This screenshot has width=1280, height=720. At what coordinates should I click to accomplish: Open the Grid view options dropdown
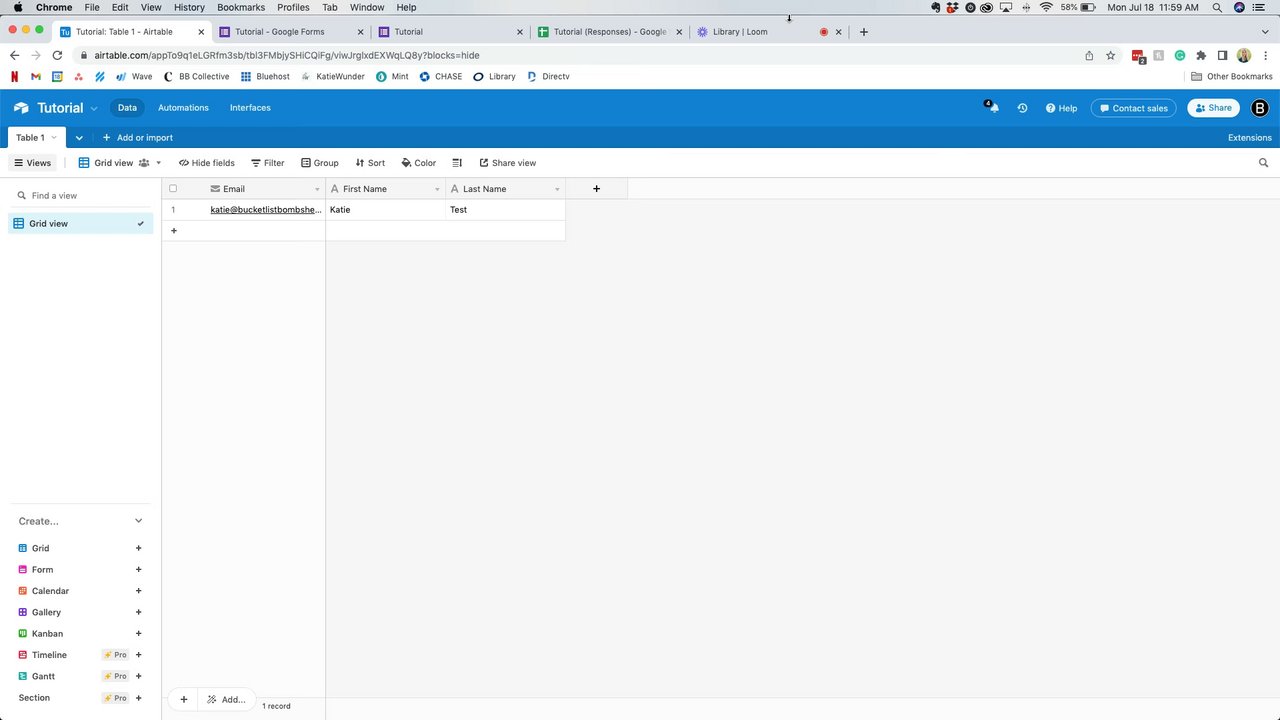tap(158, 163)
